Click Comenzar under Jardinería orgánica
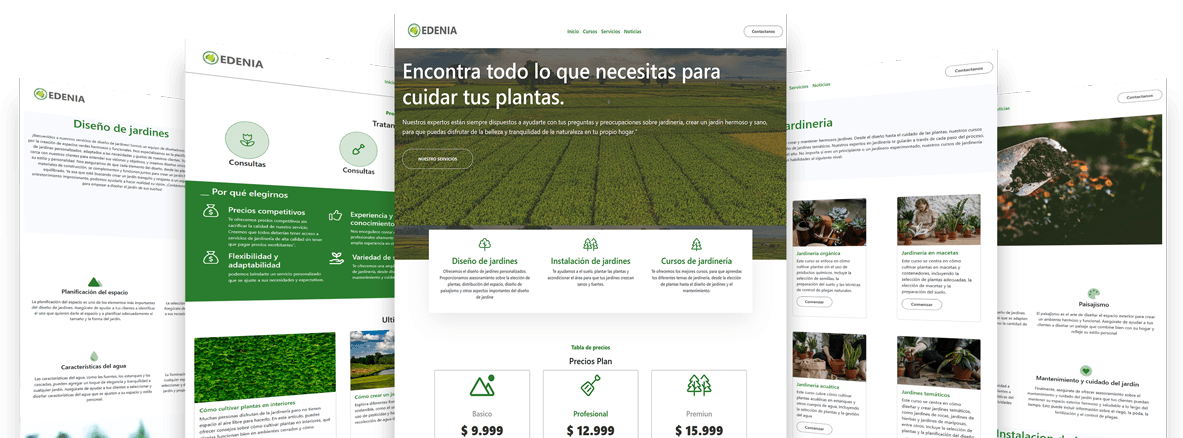Viewport: 1183px width, 438px height. [814, 302]
